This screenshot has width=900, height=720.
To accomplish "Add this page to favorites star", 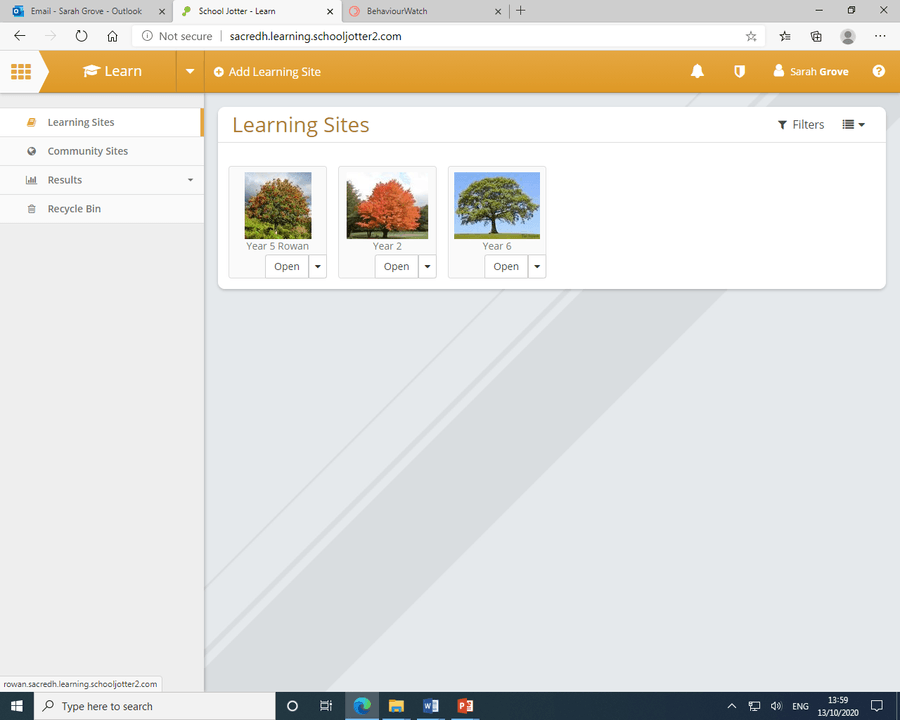I will point(751,36).
